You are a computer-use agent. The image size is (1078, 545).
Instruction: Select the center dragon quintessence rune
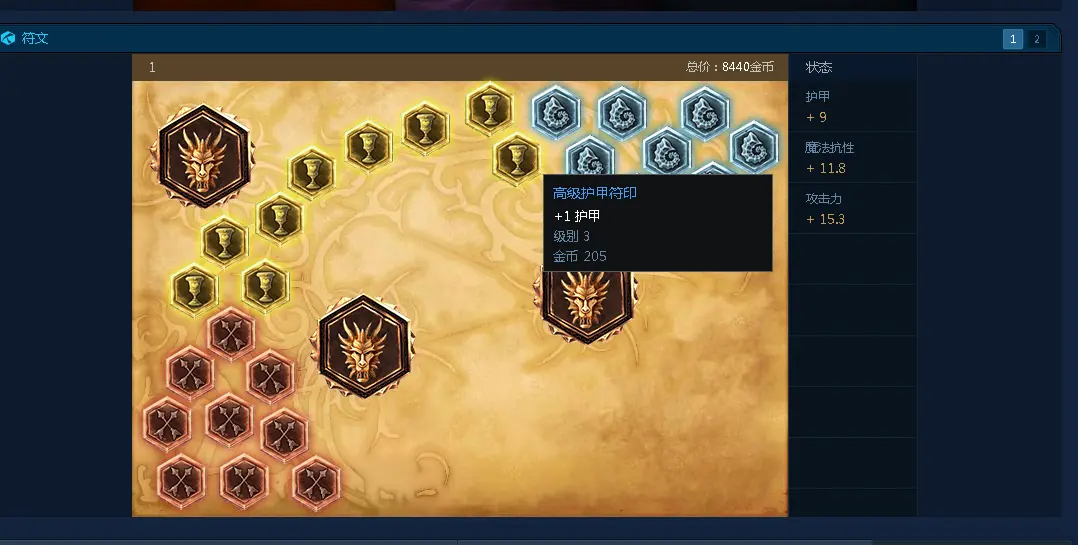coord(363,346)
